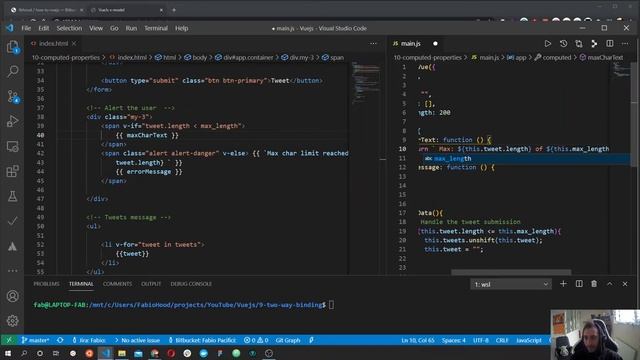Viewport: 640px width, 360px height.
Task: Click the git graph icon in editor toolbar
Action: pyautogui.click(x=594, y=44)
